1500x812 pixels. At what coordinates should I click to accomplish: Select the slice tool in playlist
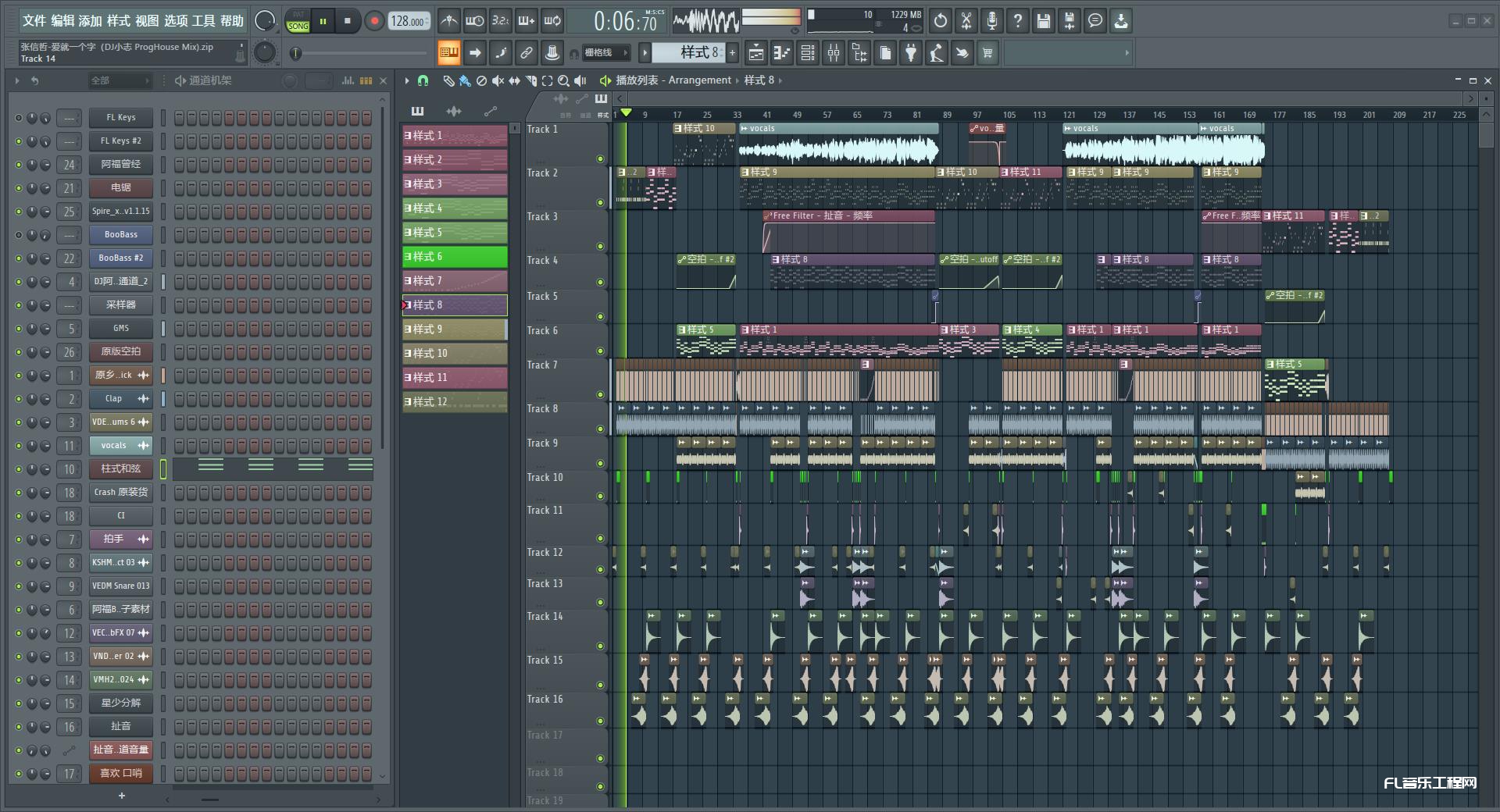point(530,80)
